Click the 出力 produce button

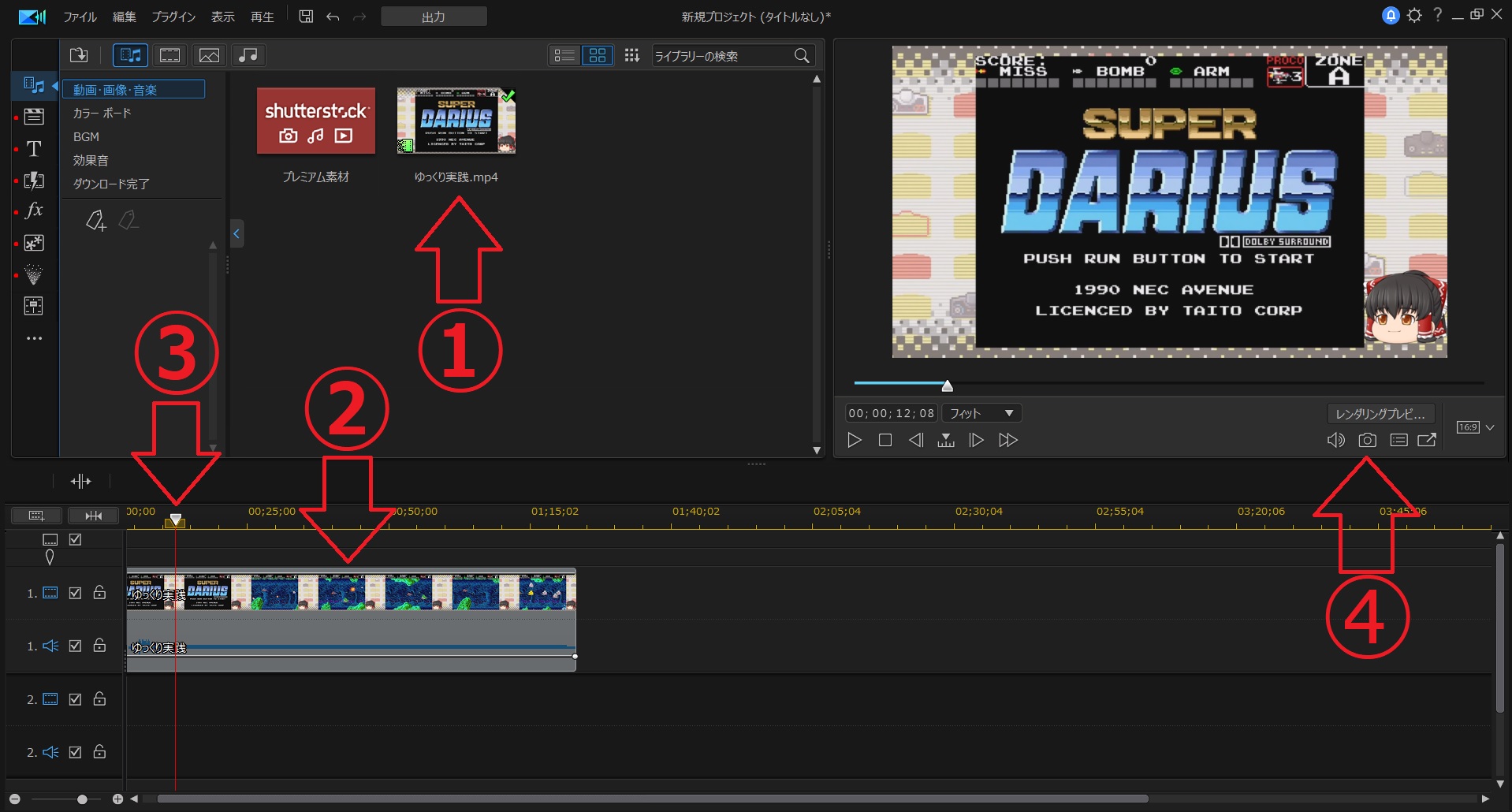point(434,17)
